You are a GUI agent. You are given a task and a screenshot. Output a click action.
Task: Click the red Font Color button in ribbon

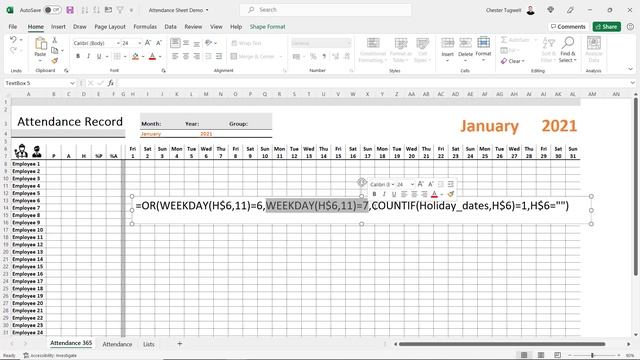pos(152,56)
